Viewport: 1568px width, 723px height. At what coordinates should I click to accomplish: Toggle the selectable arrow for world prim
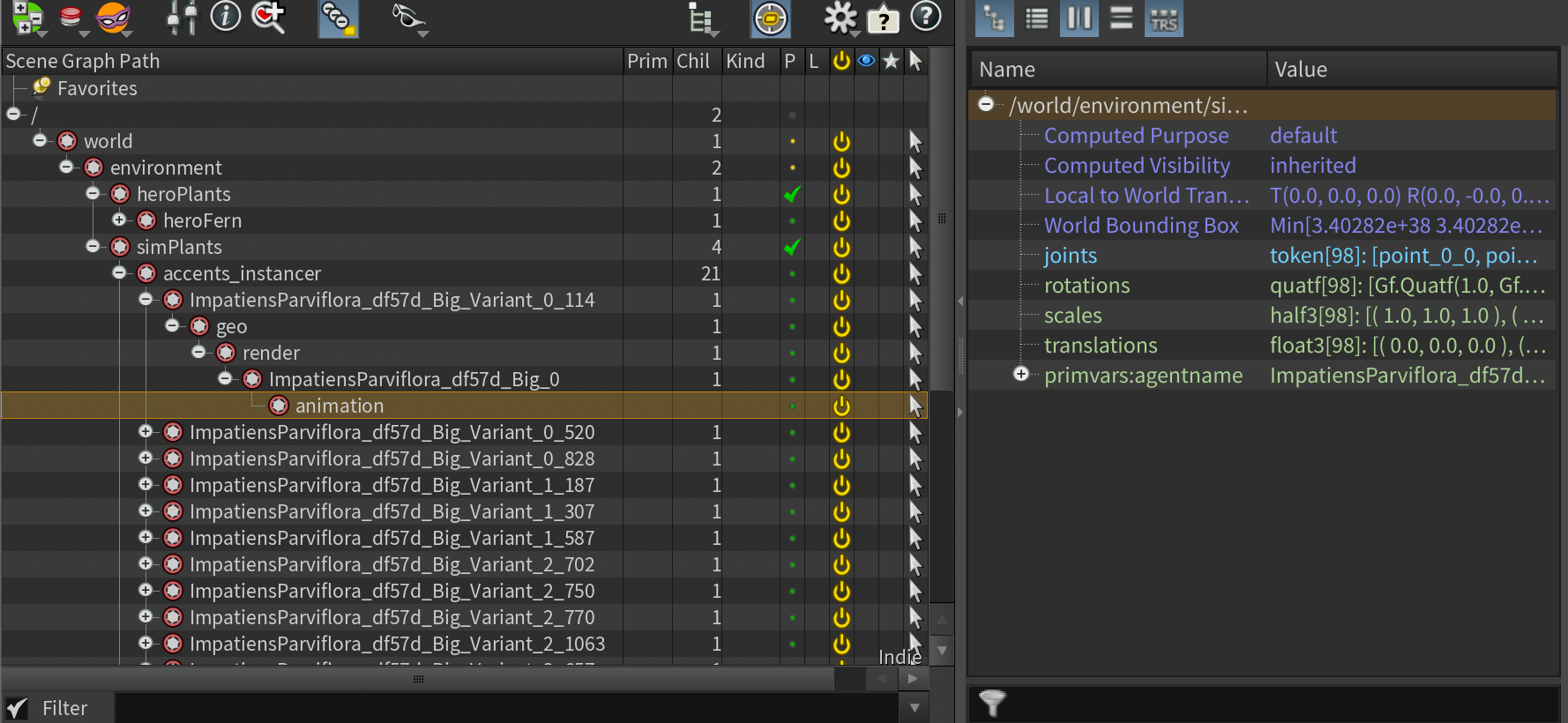click(915, 141)
